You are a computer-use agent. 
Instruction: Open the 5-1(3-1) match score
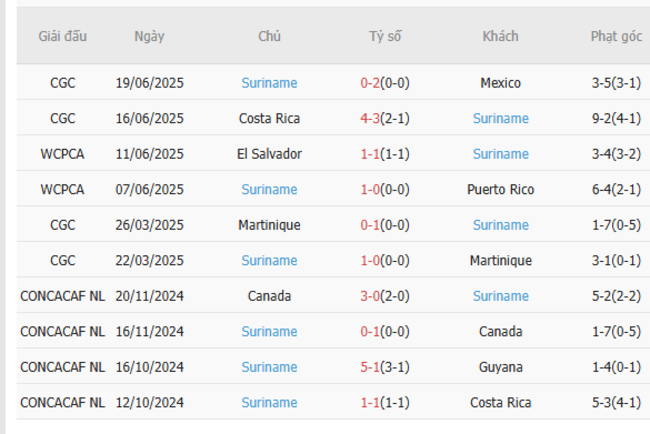[x=384, y=367]
